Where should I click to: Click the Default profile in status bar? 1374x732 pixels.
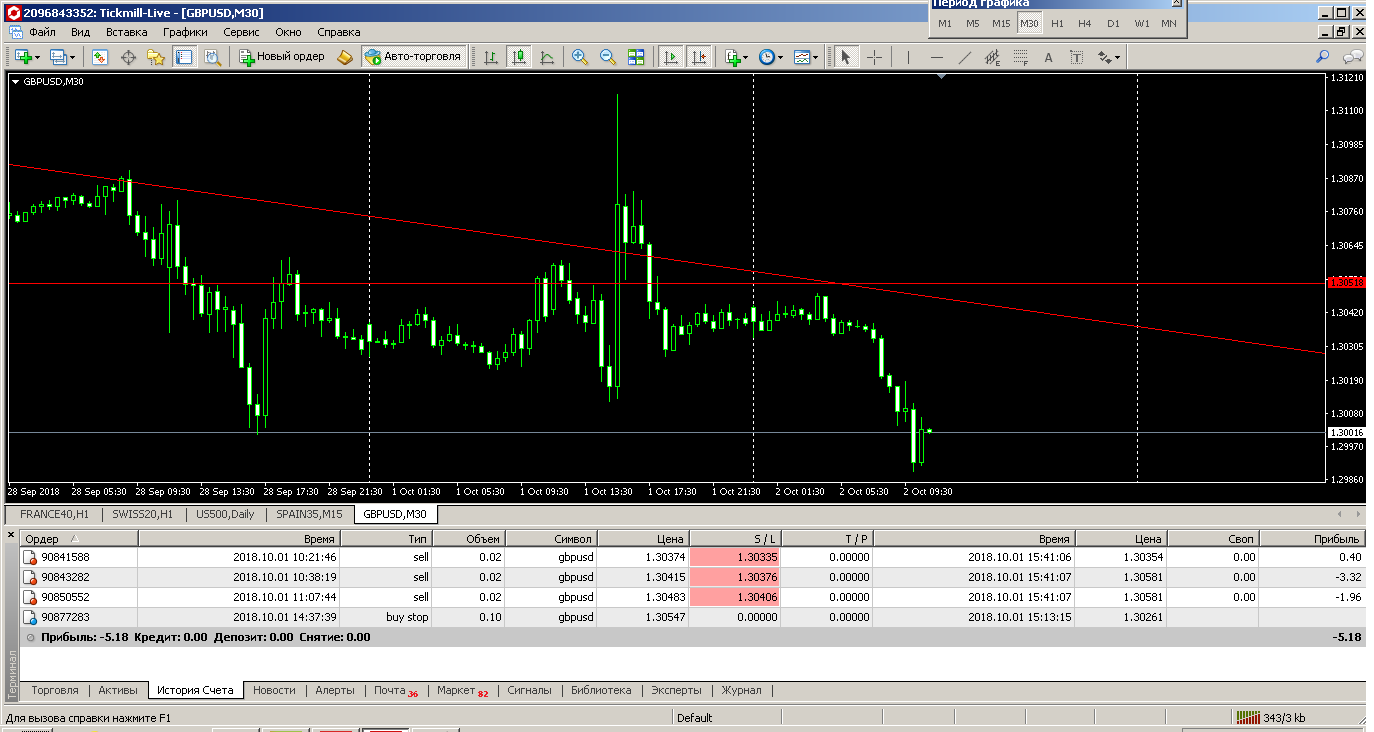[694, 718]
